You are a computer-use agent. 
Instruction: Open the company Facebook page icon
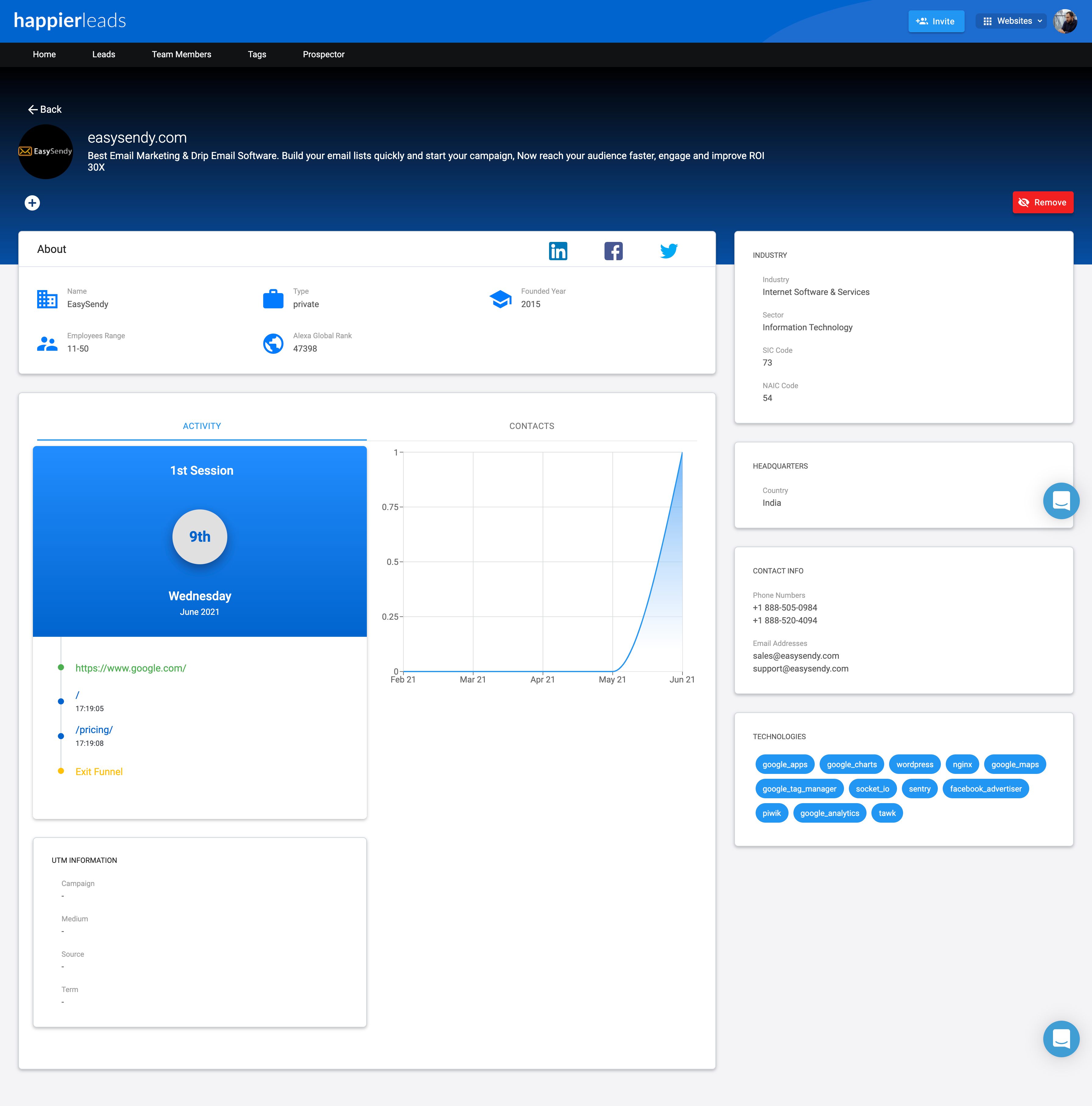pos(613,251)
